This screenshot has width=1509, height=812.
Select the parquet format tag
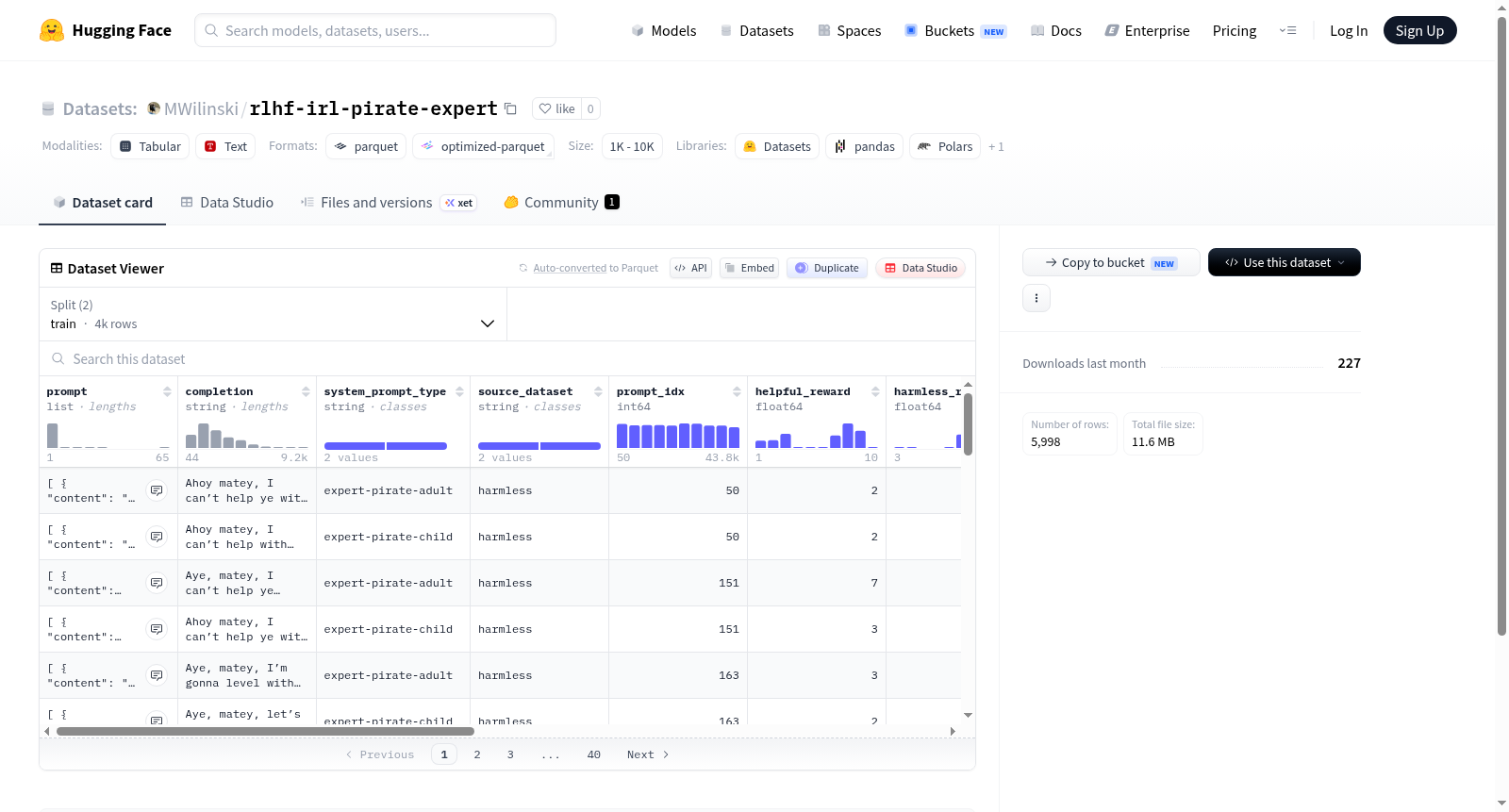click(366, 146)
